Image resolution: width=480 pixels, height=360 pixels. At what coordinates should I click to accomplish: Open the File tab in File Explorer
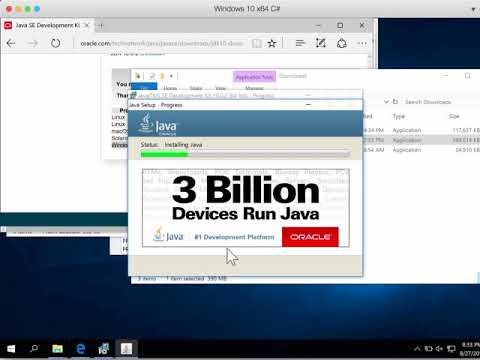point(144,87)
